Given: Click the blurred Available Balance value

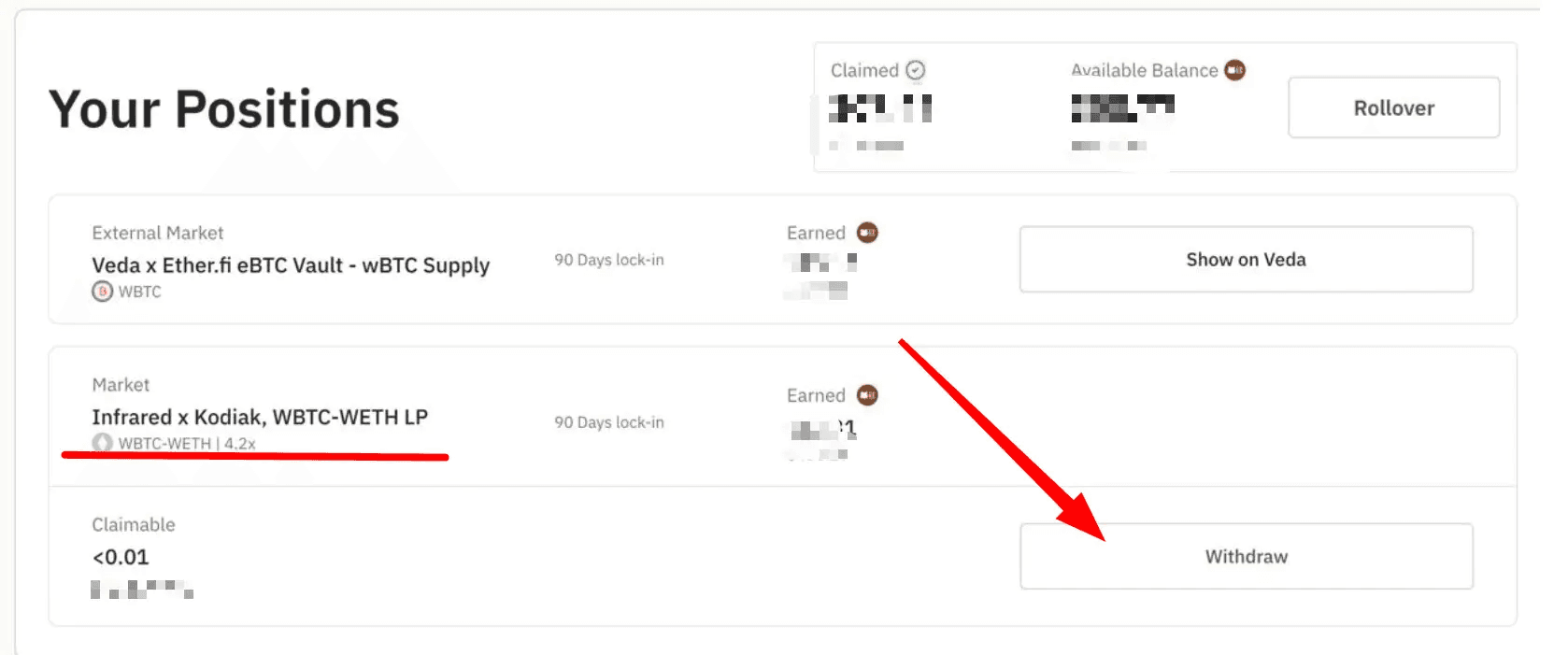Looking at the screenshot, I should [x=1122, y=108].
